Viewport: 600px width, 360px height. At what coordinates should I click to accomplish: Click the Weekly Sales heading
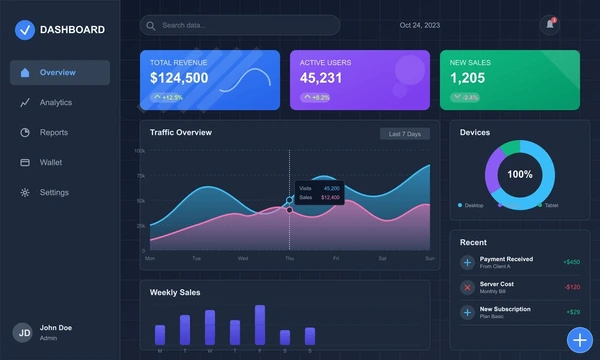(x=175, y=292)
